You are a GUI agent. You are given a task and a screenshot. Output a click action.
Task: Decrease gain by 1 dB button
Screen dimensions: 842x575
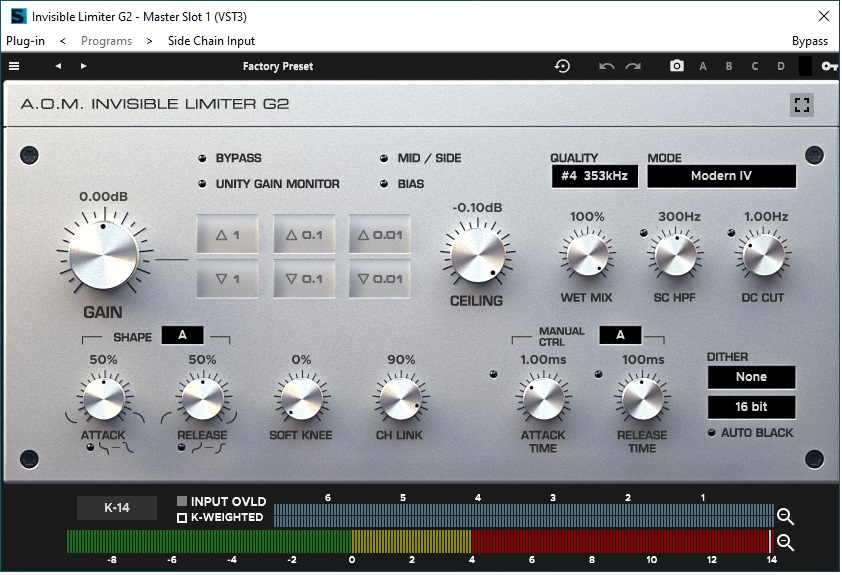coord(228,279)
